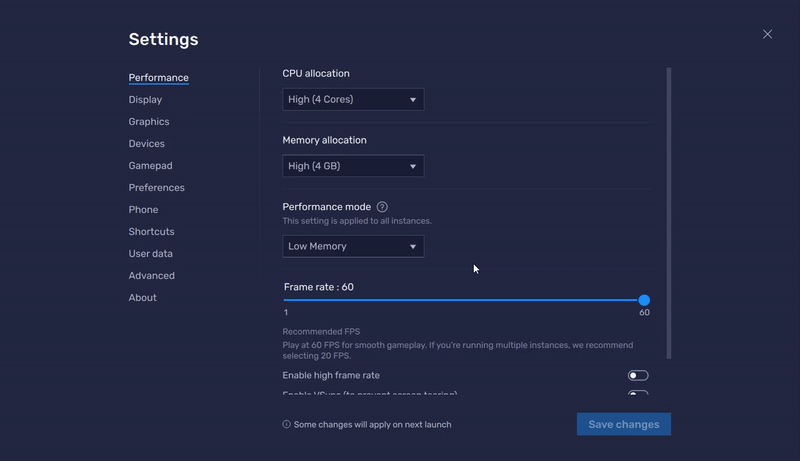The height and width of the screenshot is (461, 800).
Task: Show the About page
Action: click(142, 298)
